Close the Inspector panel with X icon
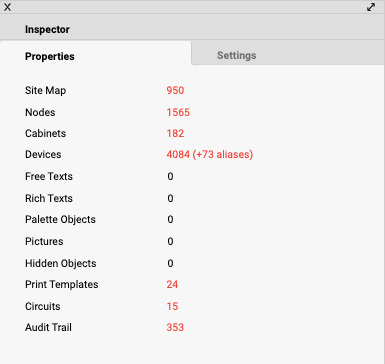385x364 pixels. click(x=7, y=7)
